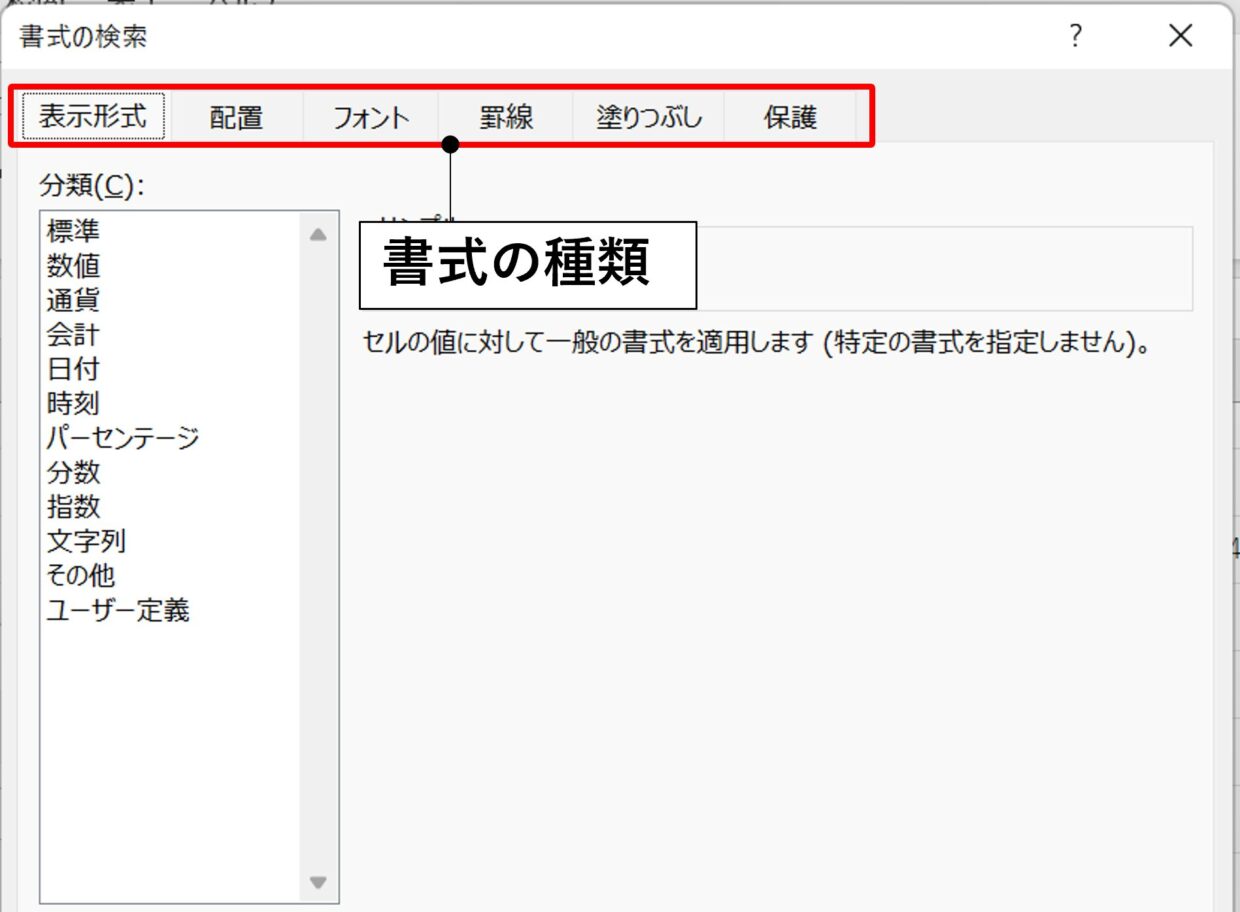Image resolution: width=1240 pixels, height=912 pixels.
Task: Select the フォント tab
Action: click(x=371, y=118)
